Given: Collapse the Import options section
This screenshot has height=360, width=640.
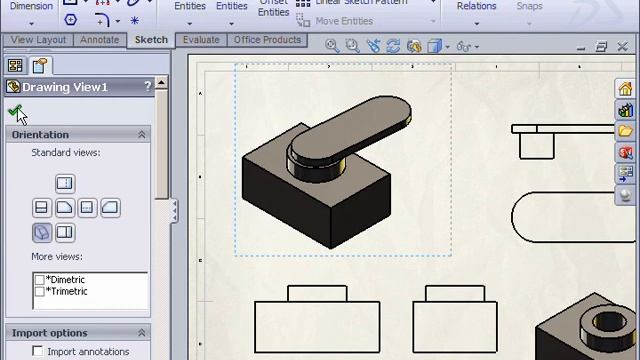Looking at the screenshot, I should pos(142,333).
